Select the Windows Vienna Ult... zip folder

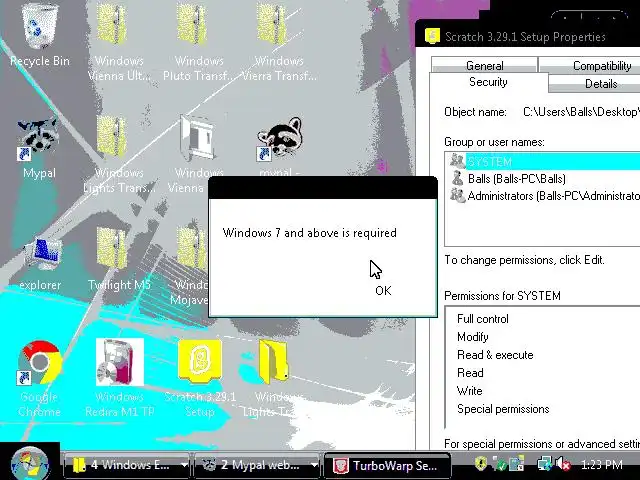point(112,24)
